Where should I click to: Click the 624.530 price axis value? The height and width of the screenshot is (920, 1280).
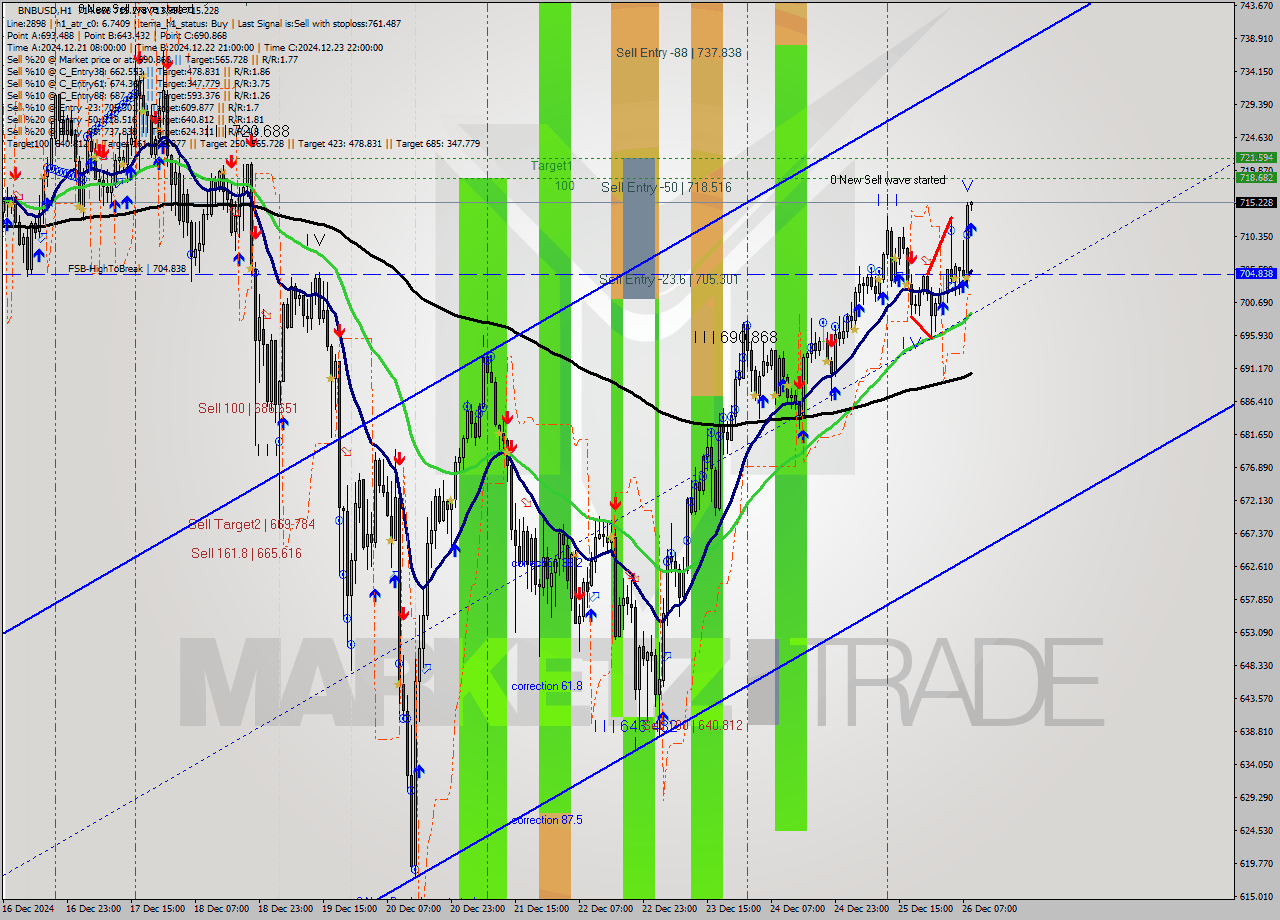point(1256,831)
